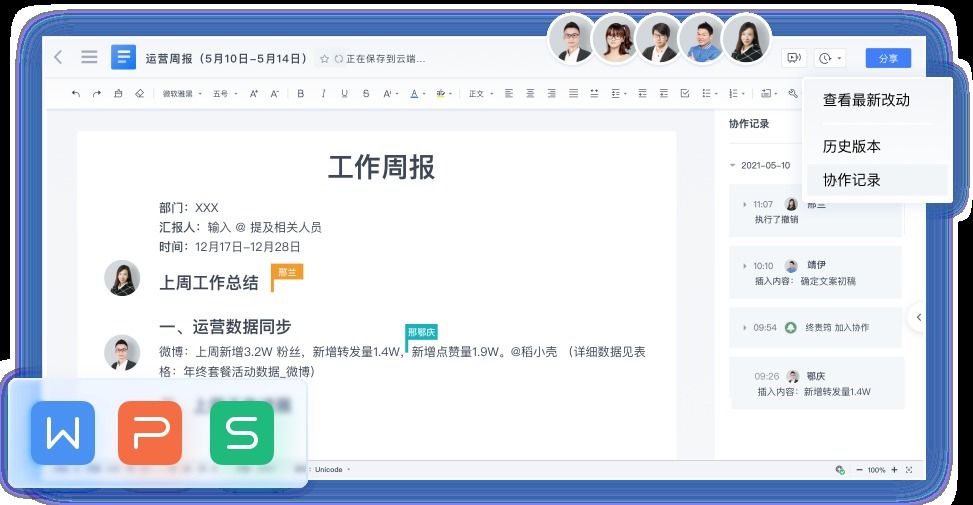Screen dimensions: 973x505
Task: Open the 五号 font size dropdown
Action: click(x=224, y=94)
